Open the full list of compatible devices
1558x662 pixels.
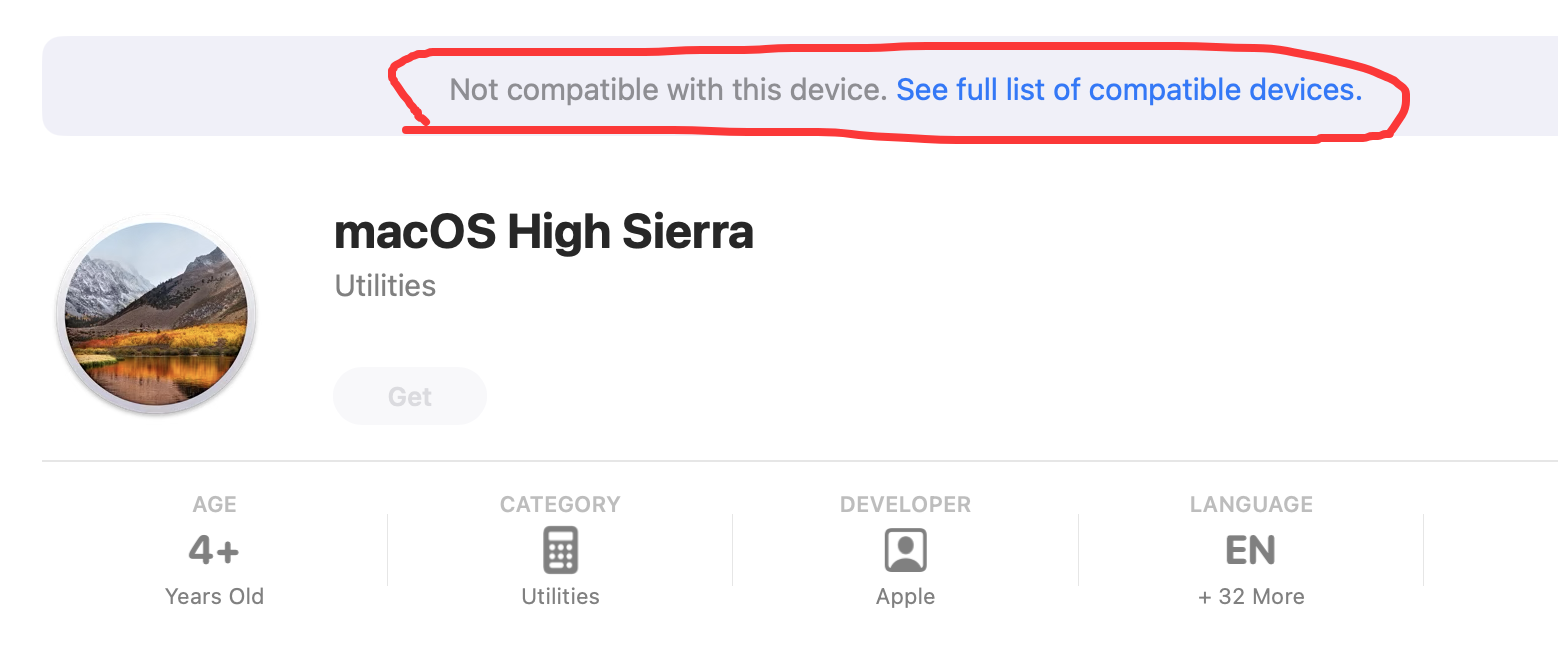(1128, 90)
